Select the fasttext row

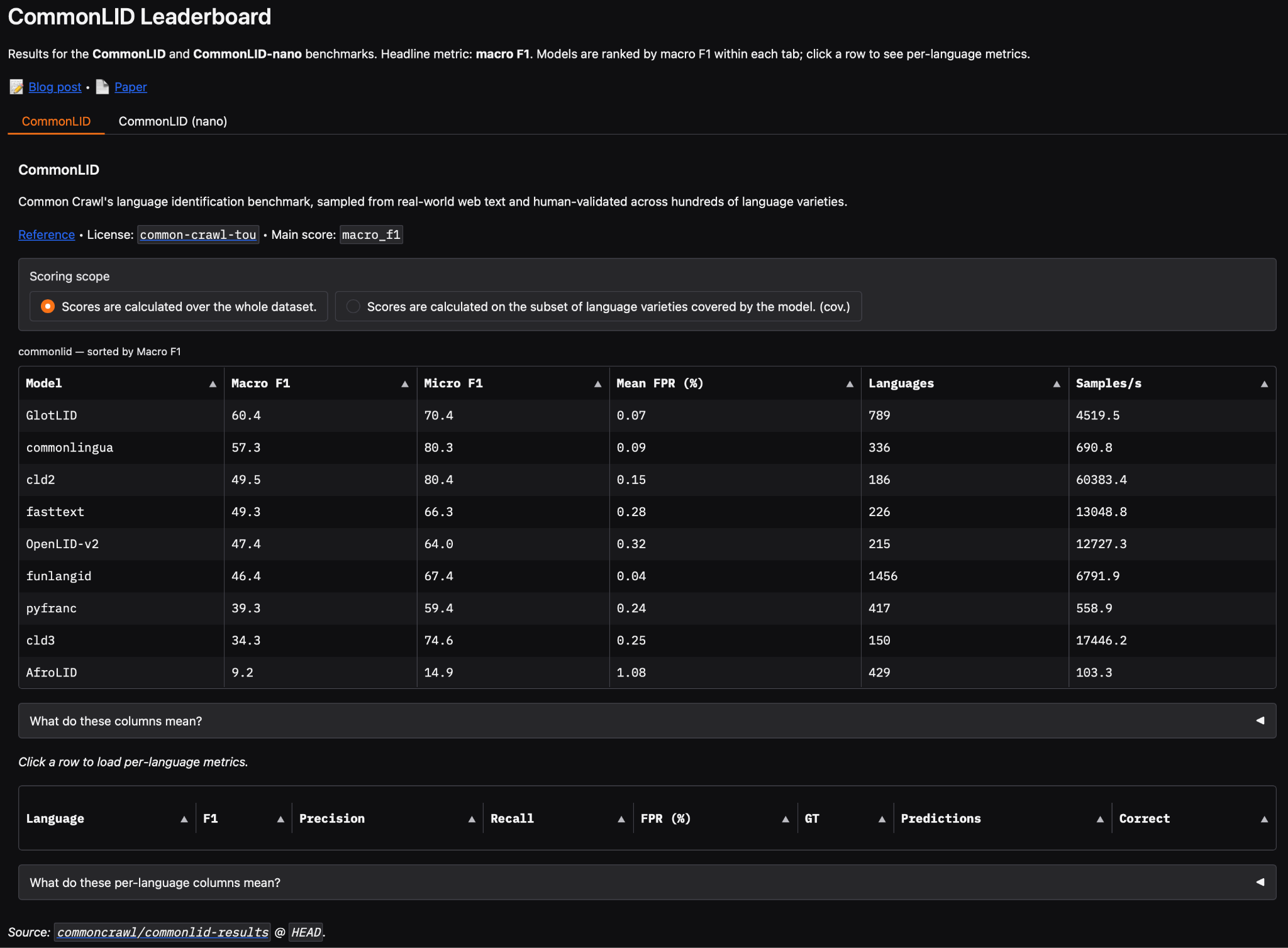point(647,512)
